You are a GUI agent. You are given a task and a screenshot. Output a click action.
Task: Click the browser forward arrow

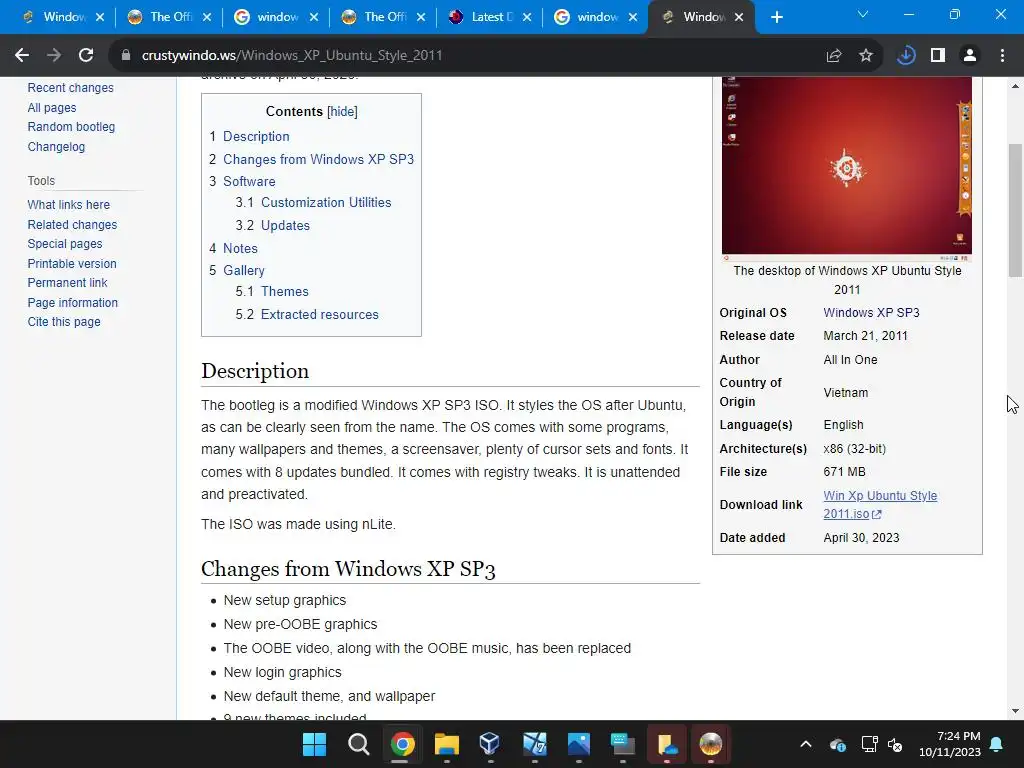(54, 56)
